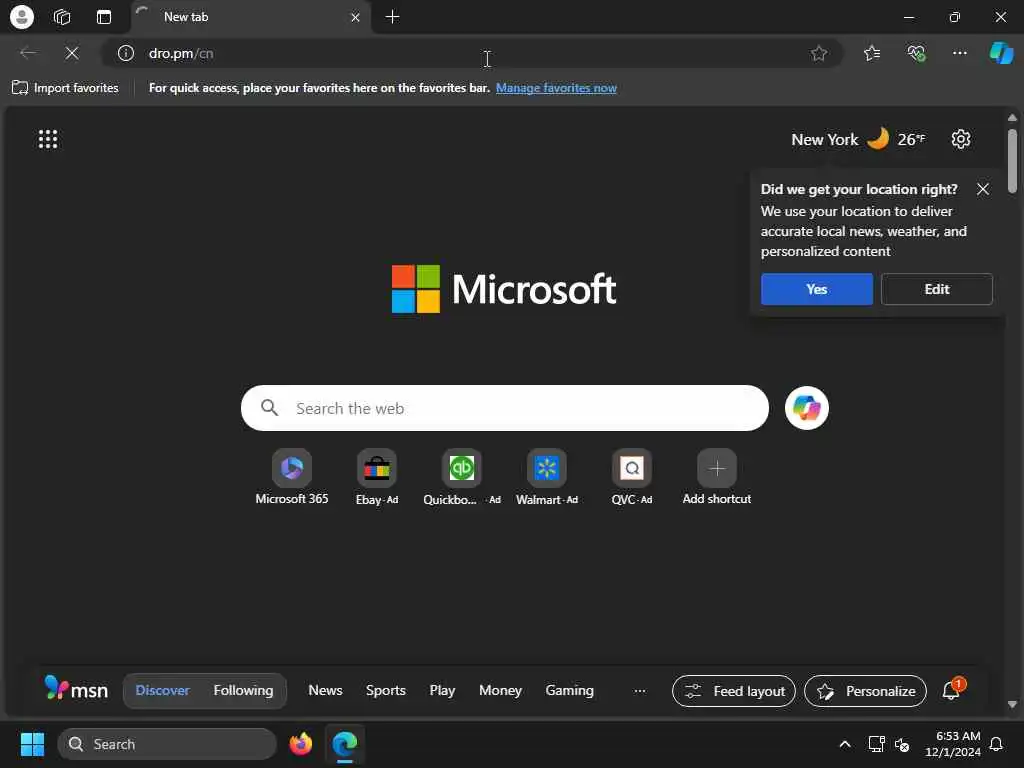The image size is (1024, 768).
Task: Click the muted volume tray icon
Action: 902,744
